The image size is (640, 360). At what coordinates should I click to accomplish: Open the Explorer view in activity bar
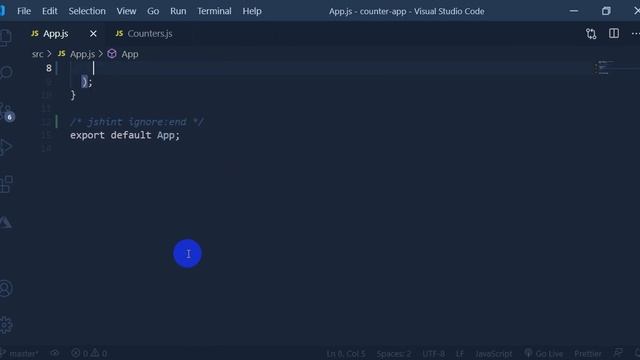(5, 38)
